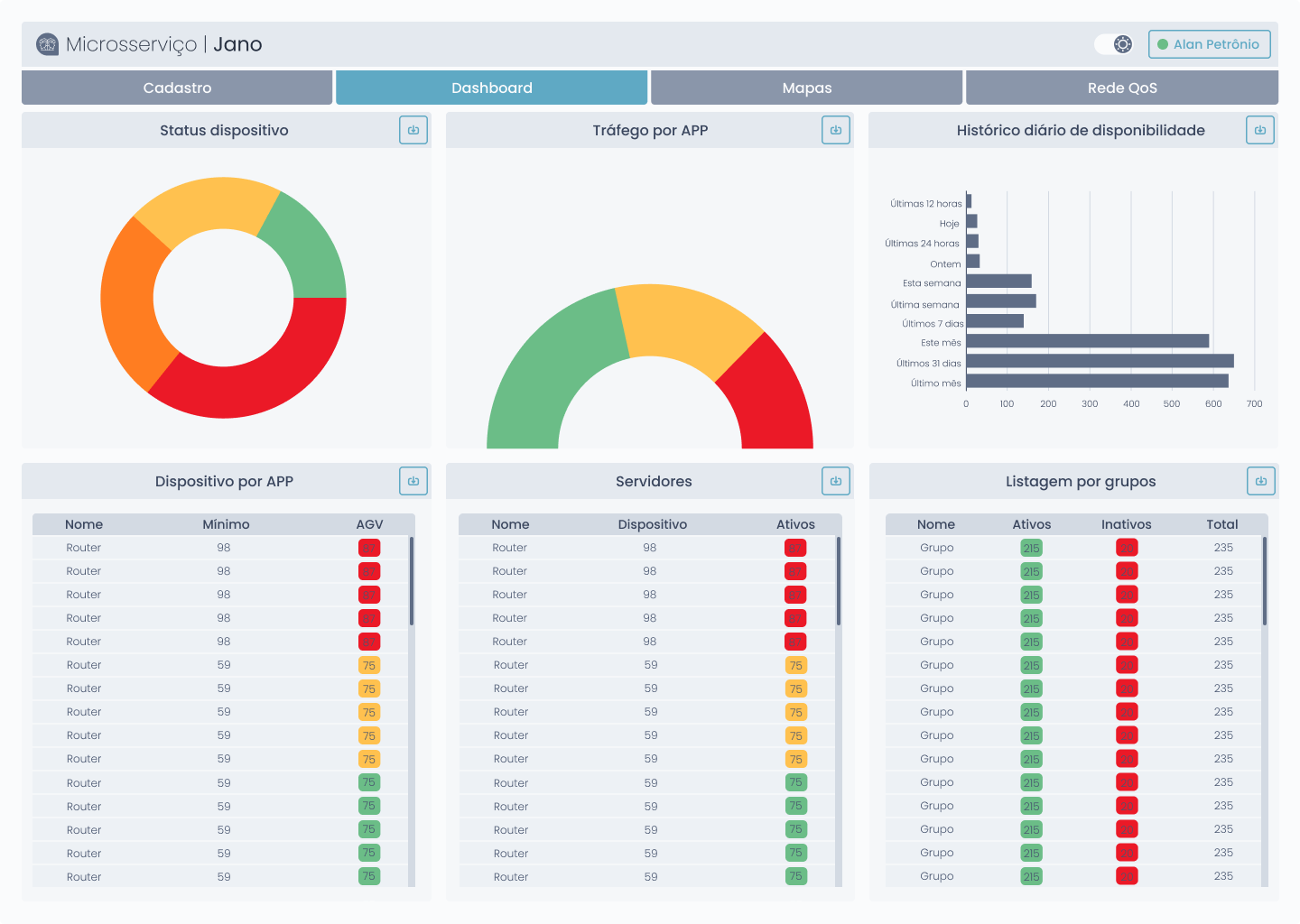Screen dimensions: 1300x924
Task: Click the Ontem axis label
Action: [945, 264]
